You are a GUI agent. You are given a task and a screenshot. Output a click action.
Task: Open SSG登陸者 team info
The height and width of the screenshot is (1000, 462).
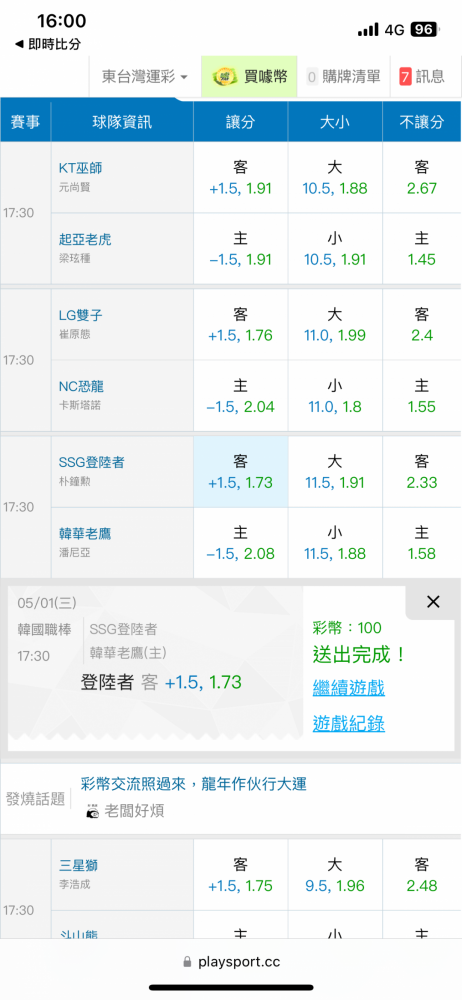pyautogui.click(x=91, y=462)
